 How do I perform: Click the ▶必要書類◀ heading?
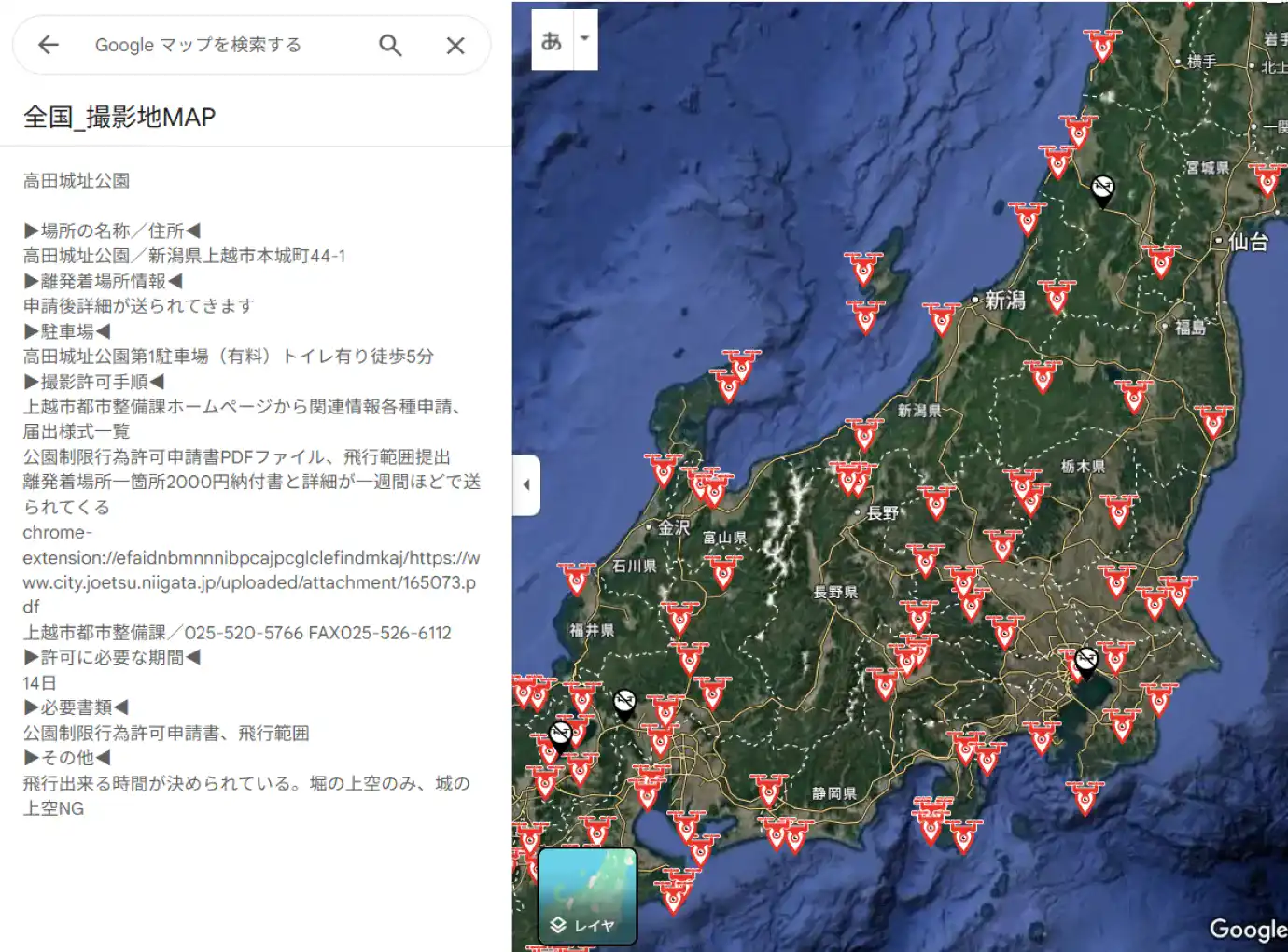[77, 707]
